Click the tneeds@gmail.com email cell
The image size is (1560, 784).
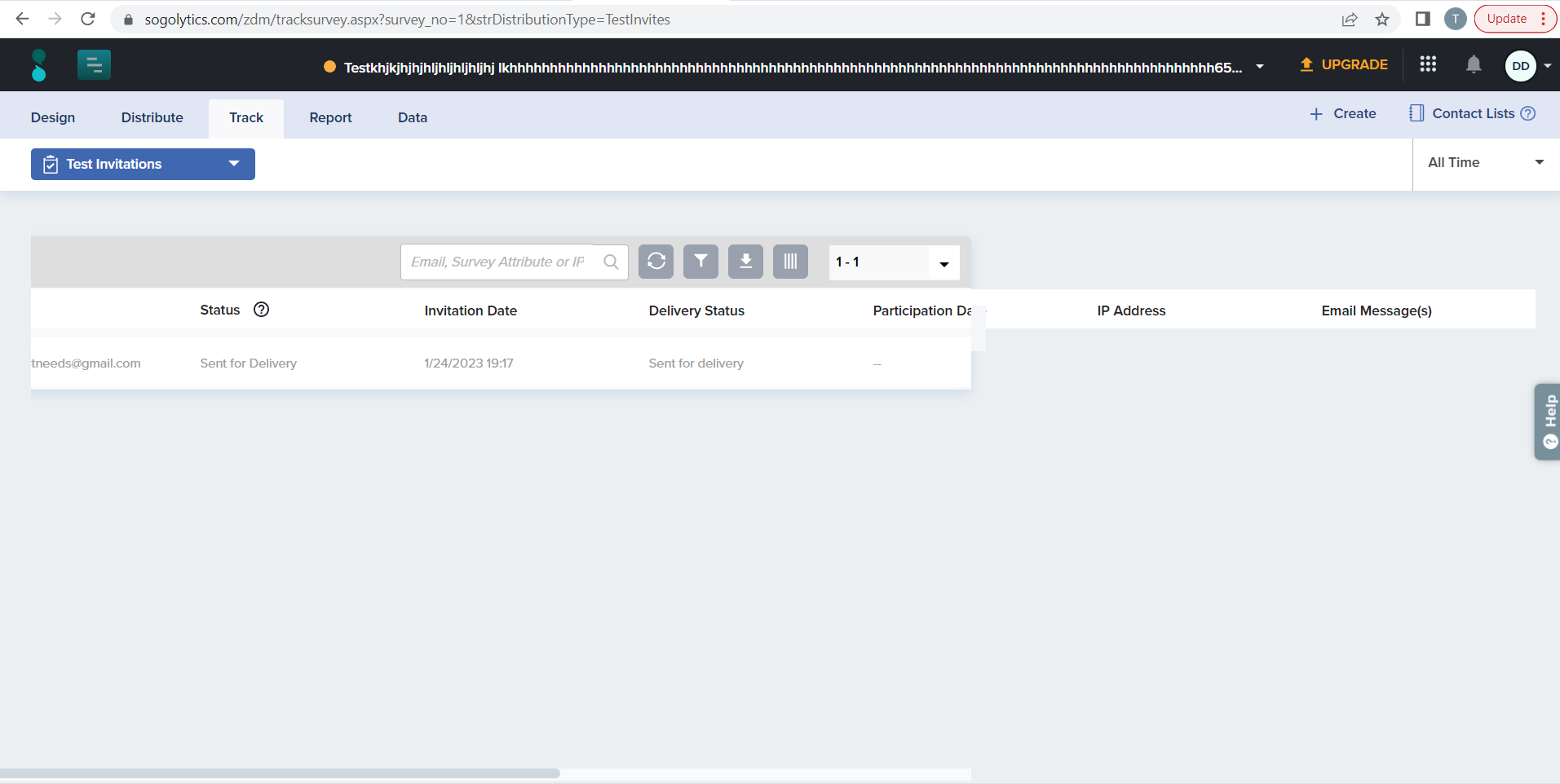point(86,363)
